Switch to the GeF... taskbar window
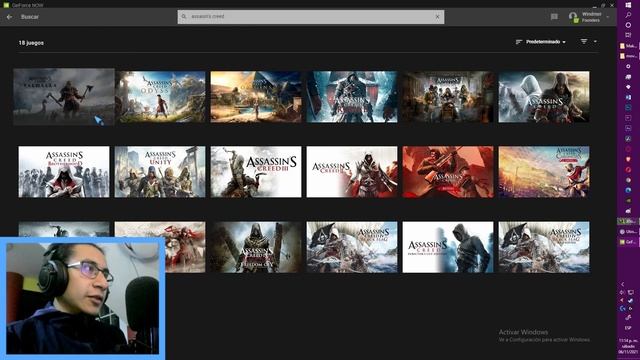Viewport: 640px width, 360px height. click(628, 242)
